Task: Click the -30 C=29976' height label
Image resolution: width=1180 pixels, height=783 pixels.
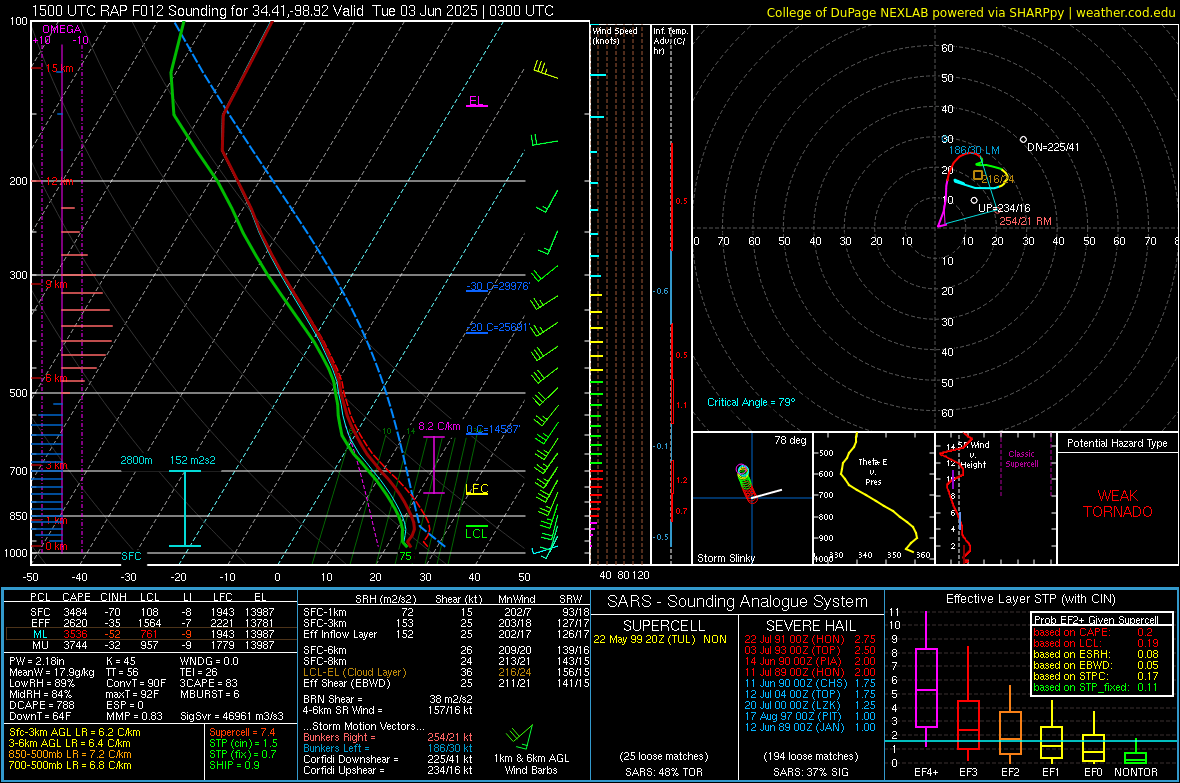Action: pos(498,286)
